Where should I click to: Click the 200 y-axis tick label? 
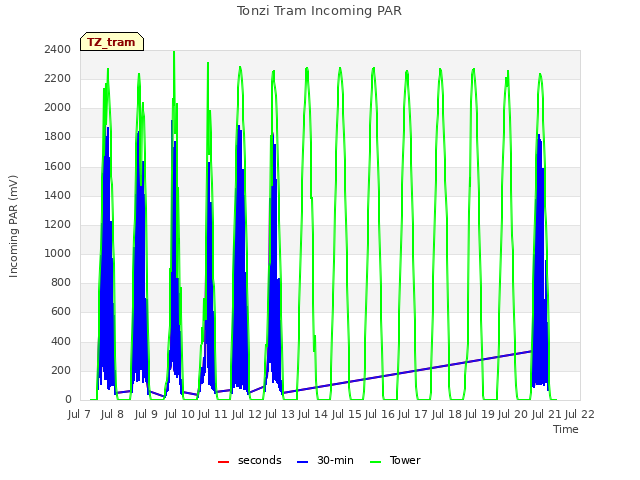pyautogui.click(x=61, y=370)
